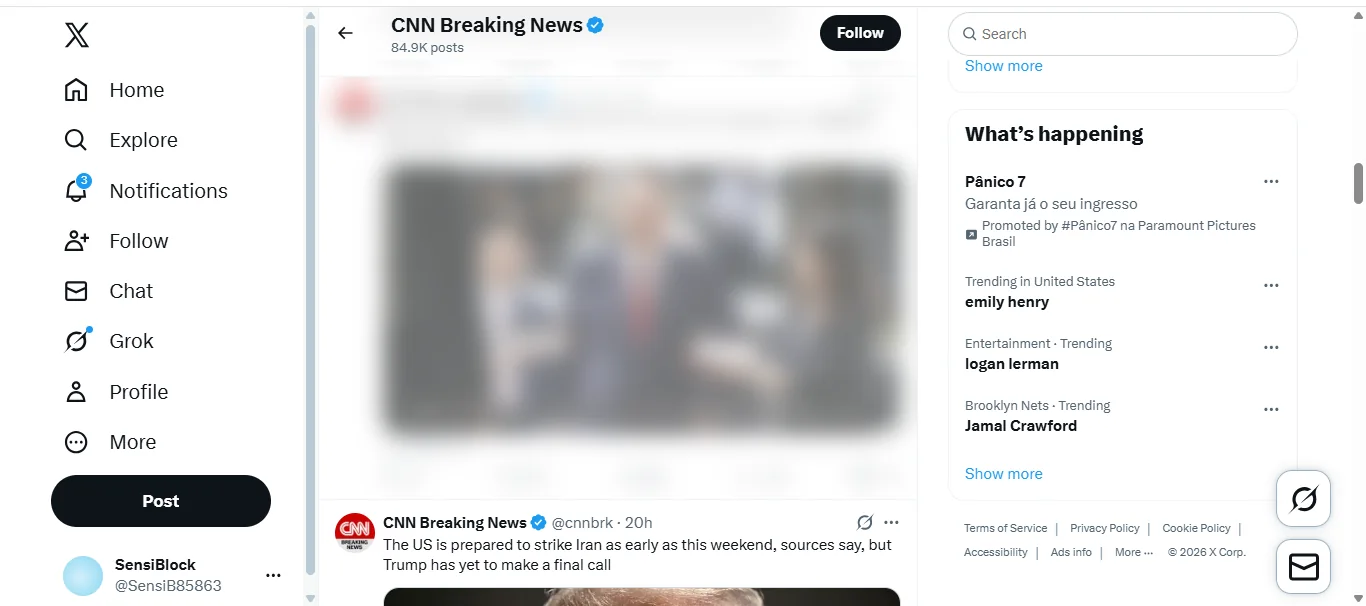Click the CNN Breaking News avatar
This screenshot has width=1366, height=606.
coord(355,532)
